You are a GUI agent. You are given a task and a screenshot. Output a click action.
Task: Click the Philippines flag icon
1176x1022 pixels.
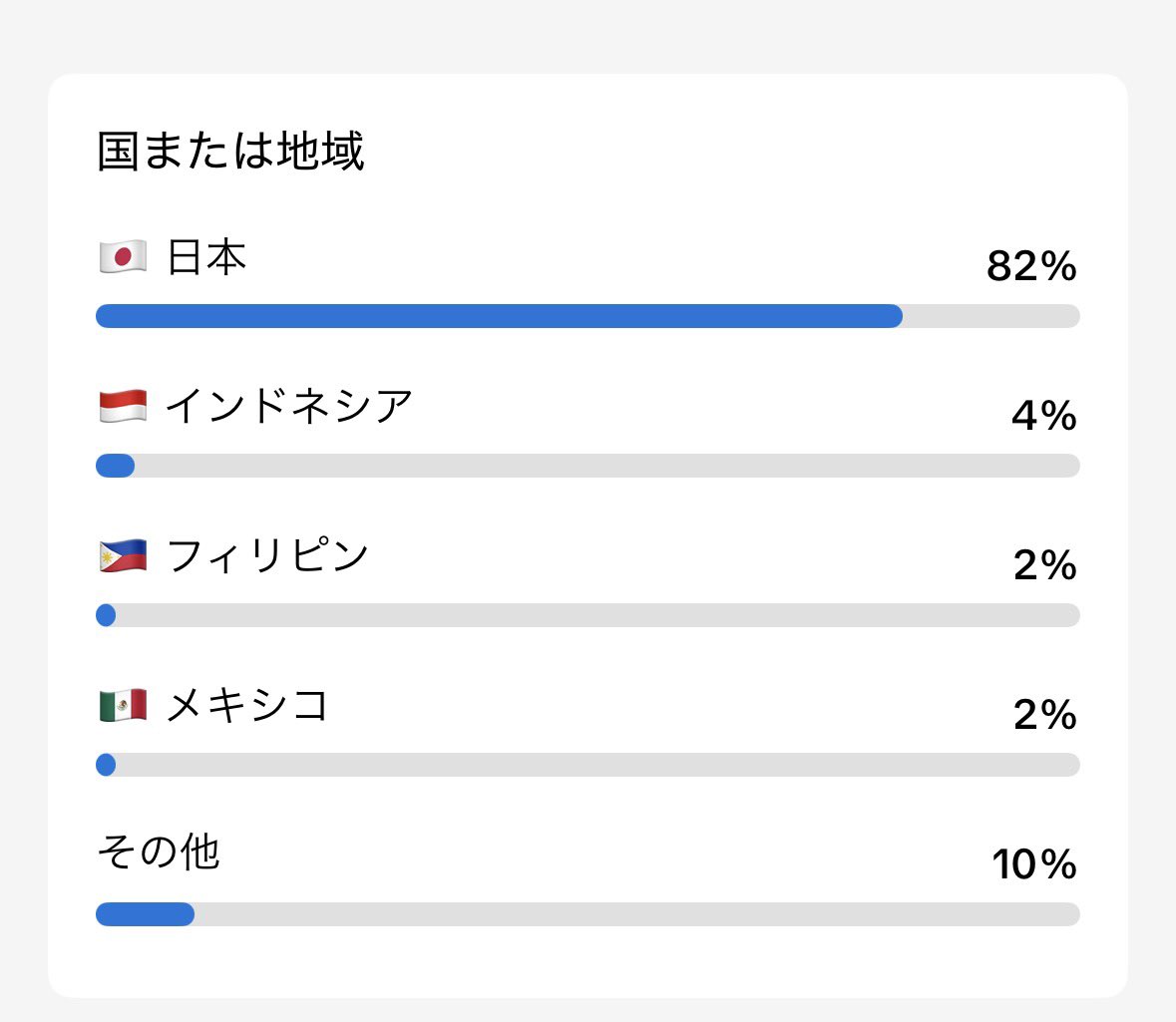pos(123,555)
